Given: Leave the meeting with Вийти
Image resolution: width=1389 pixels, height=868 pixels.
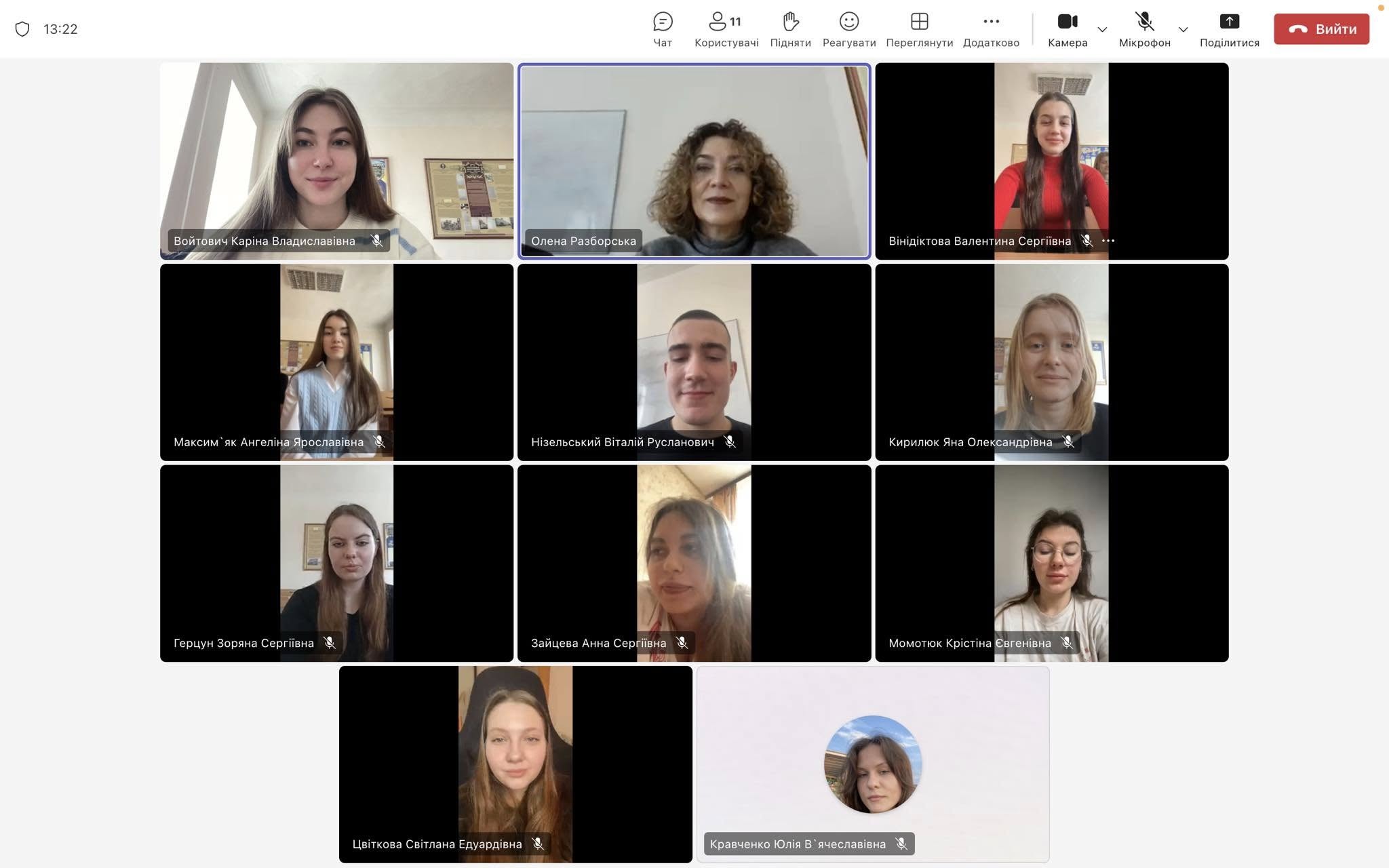Looking at the screenshot, I should click(x=1321, y=29).
